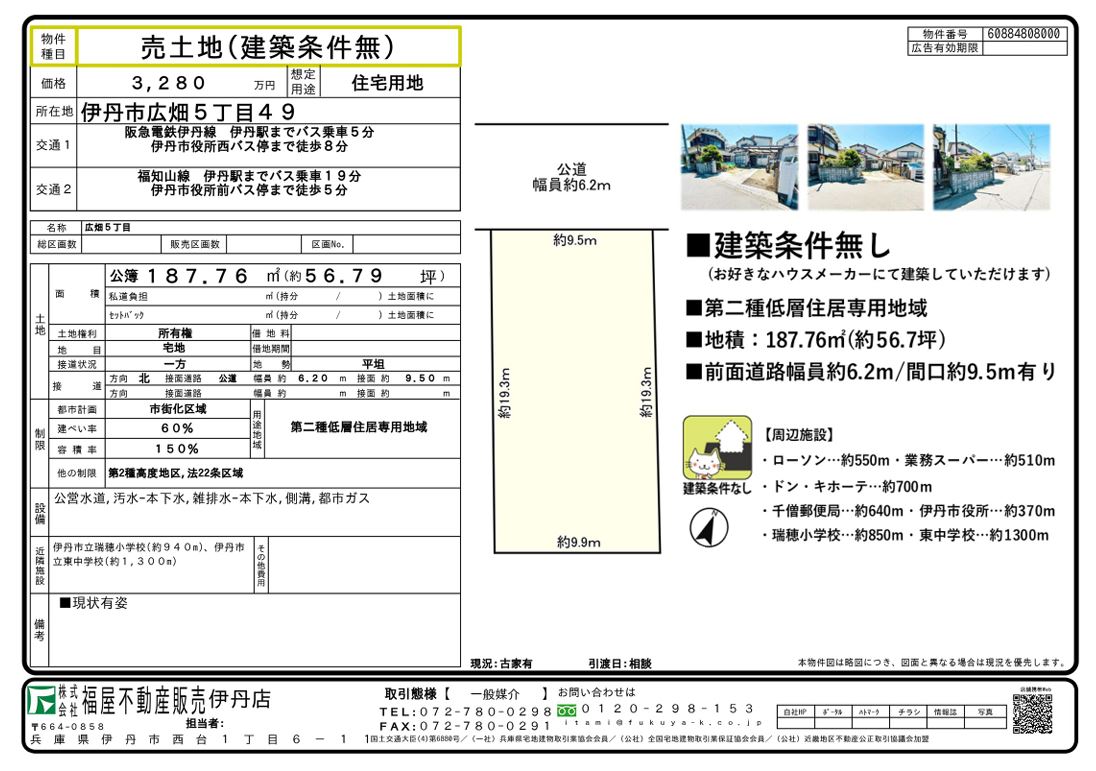Open the third property photo showing the street
The image size is (1096, 771).
tap(991, 167)
